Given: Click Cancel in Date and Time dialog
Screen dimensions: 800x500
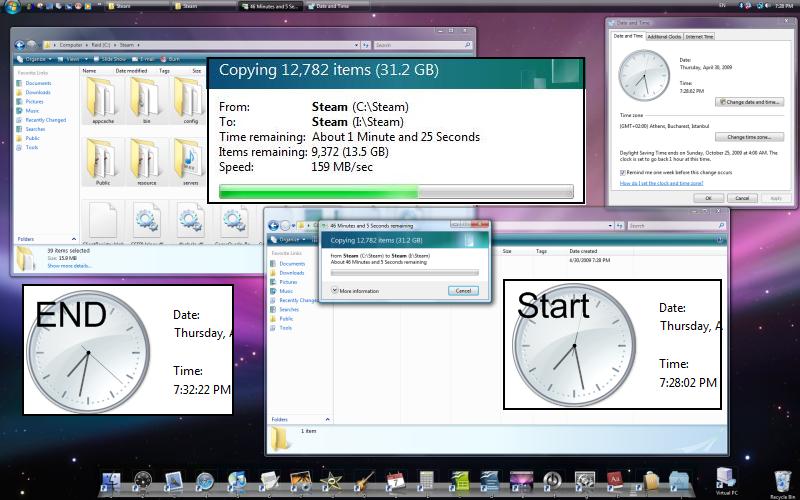Looking at the screenshot, I should tap(742, 198).
